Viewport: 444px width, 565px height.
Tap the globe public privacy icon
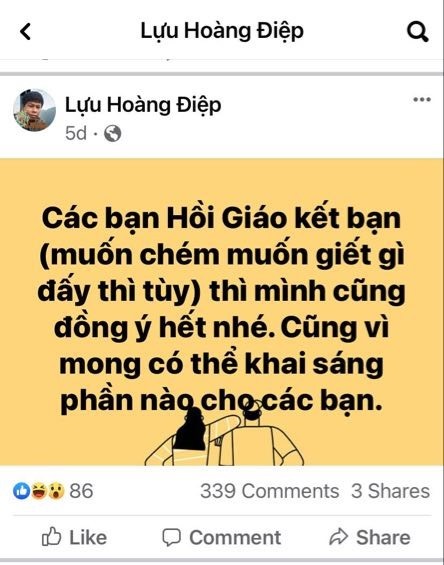112,134
